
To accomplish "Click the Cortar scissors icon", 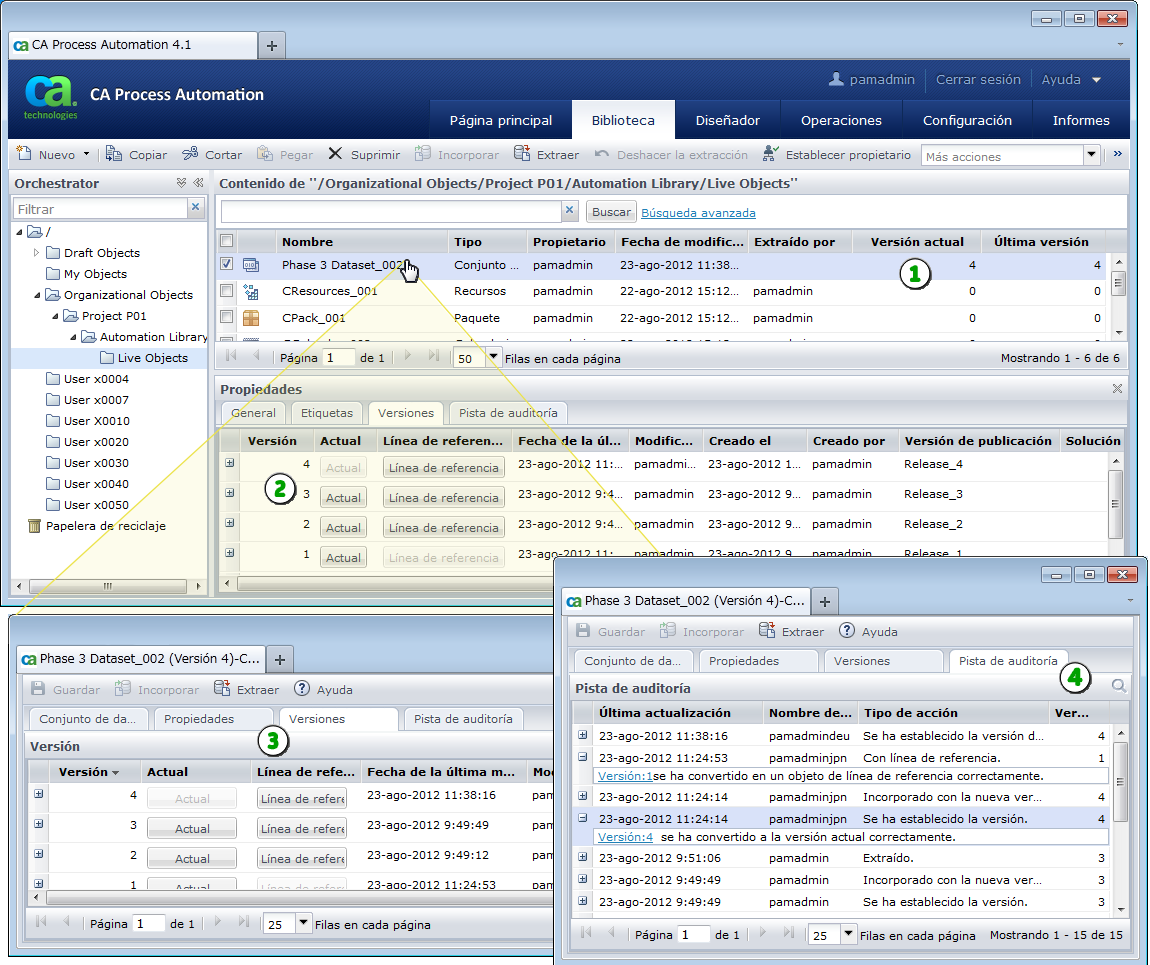I will 190,155.
